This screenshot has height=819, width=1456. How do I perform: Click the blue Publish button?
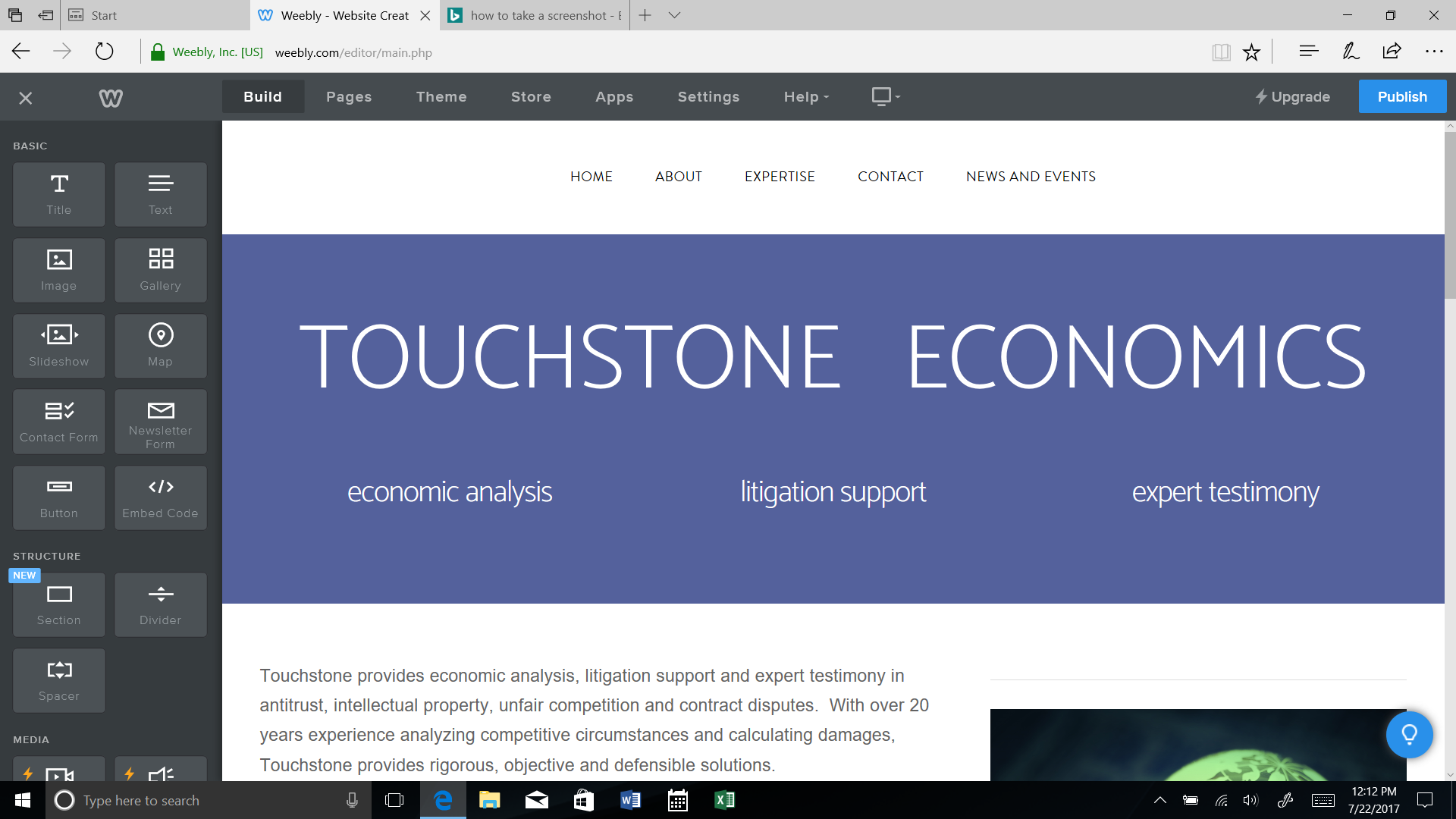(x=1401, y=97)
